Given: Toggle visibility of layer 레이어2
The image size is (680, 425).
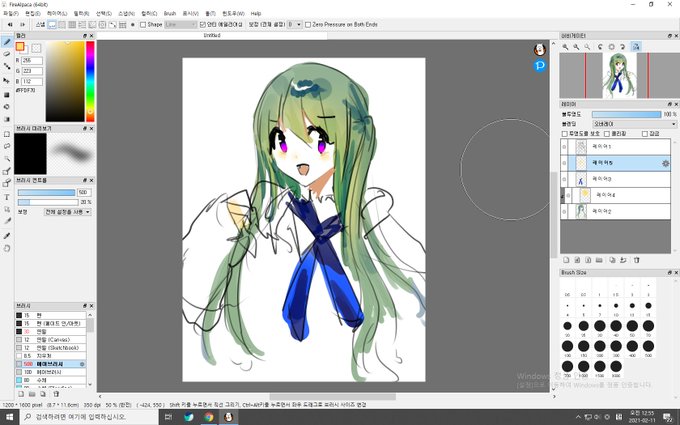Looking at the screenshot, I should coord(564,212).
